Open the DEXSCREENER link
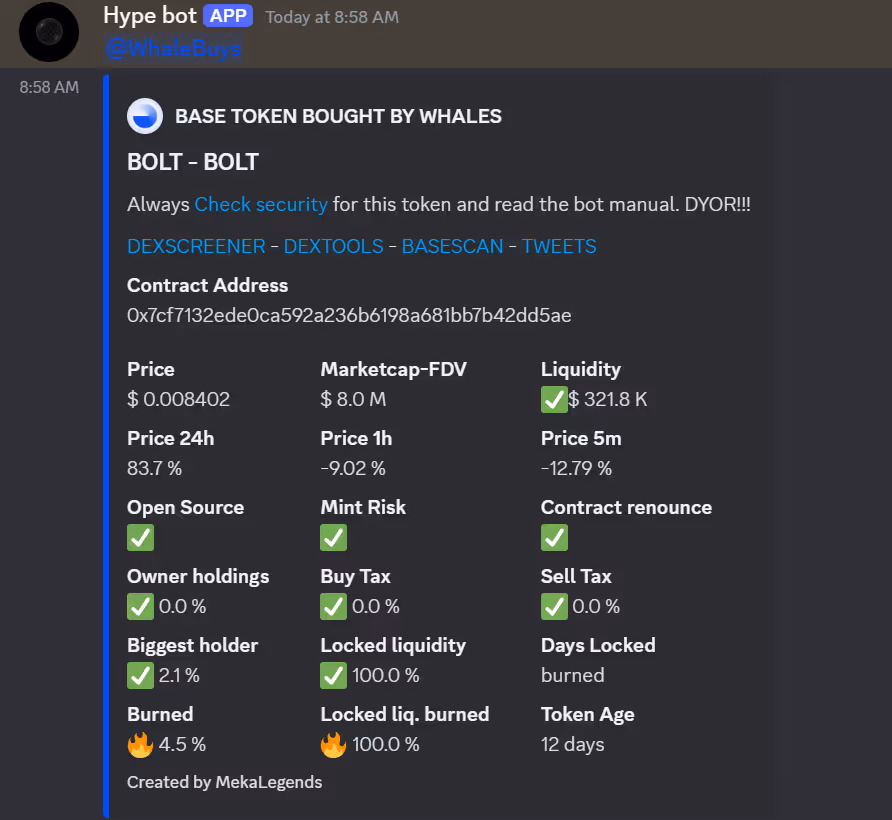The image size is (892, 820). pyautogui.click(x=196, y=246)
